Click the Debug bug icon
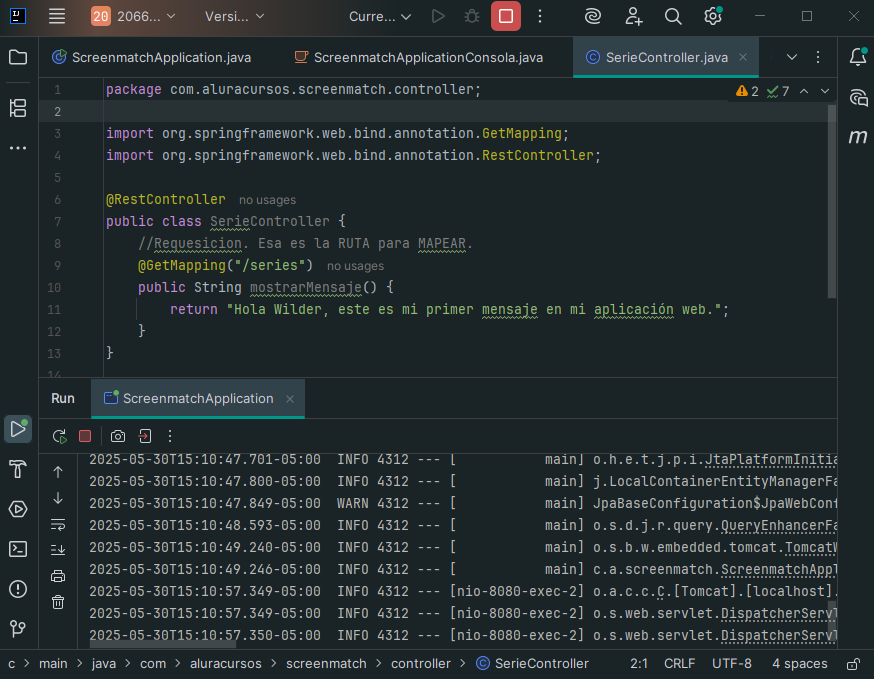This screenshot has width=874, height=679. coord(472,16)
